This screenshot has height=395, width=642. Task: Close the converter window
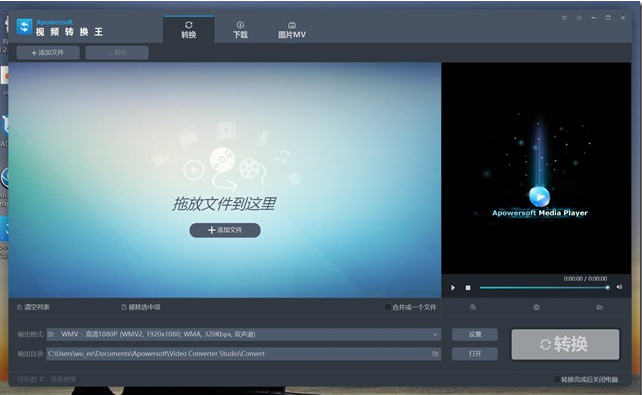[x=623, y=18]
